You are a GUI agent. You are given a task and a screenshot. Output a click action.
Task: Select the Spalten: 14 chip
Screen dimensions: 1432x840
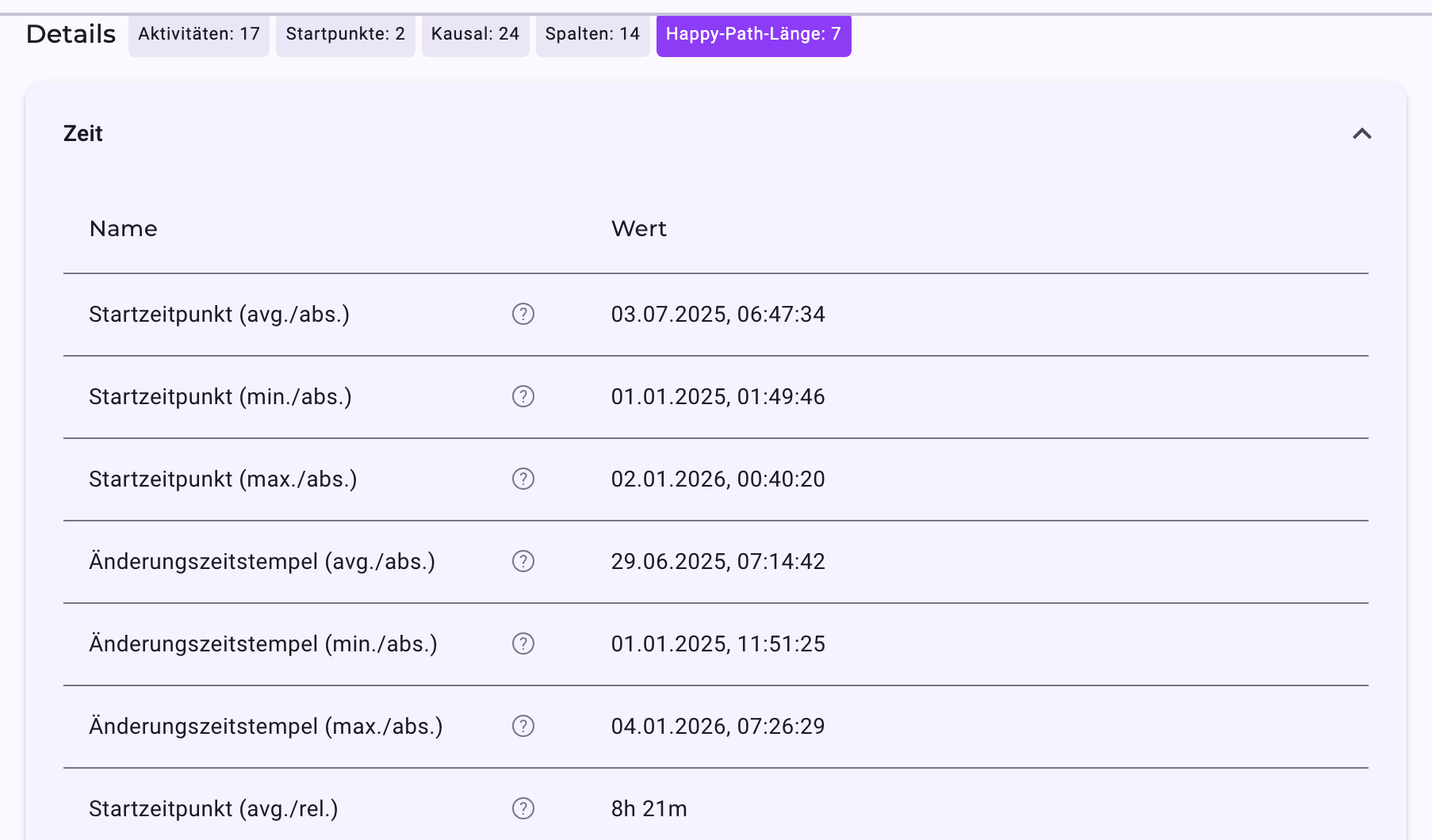[593, 35]
